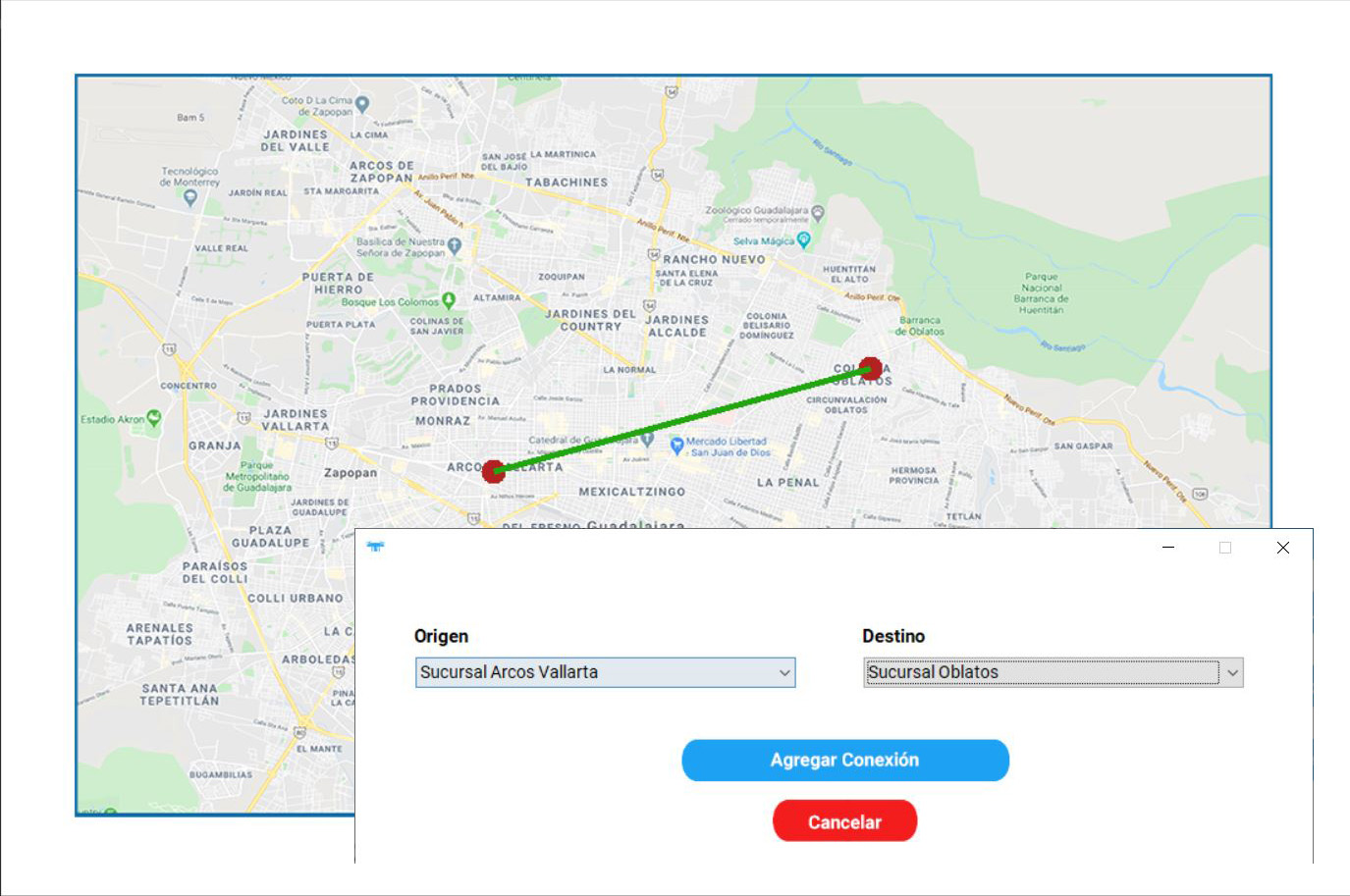Click the "PRADOS PROVIDENCIA" map label
The image size is (1350, 896).
point(456,395)
